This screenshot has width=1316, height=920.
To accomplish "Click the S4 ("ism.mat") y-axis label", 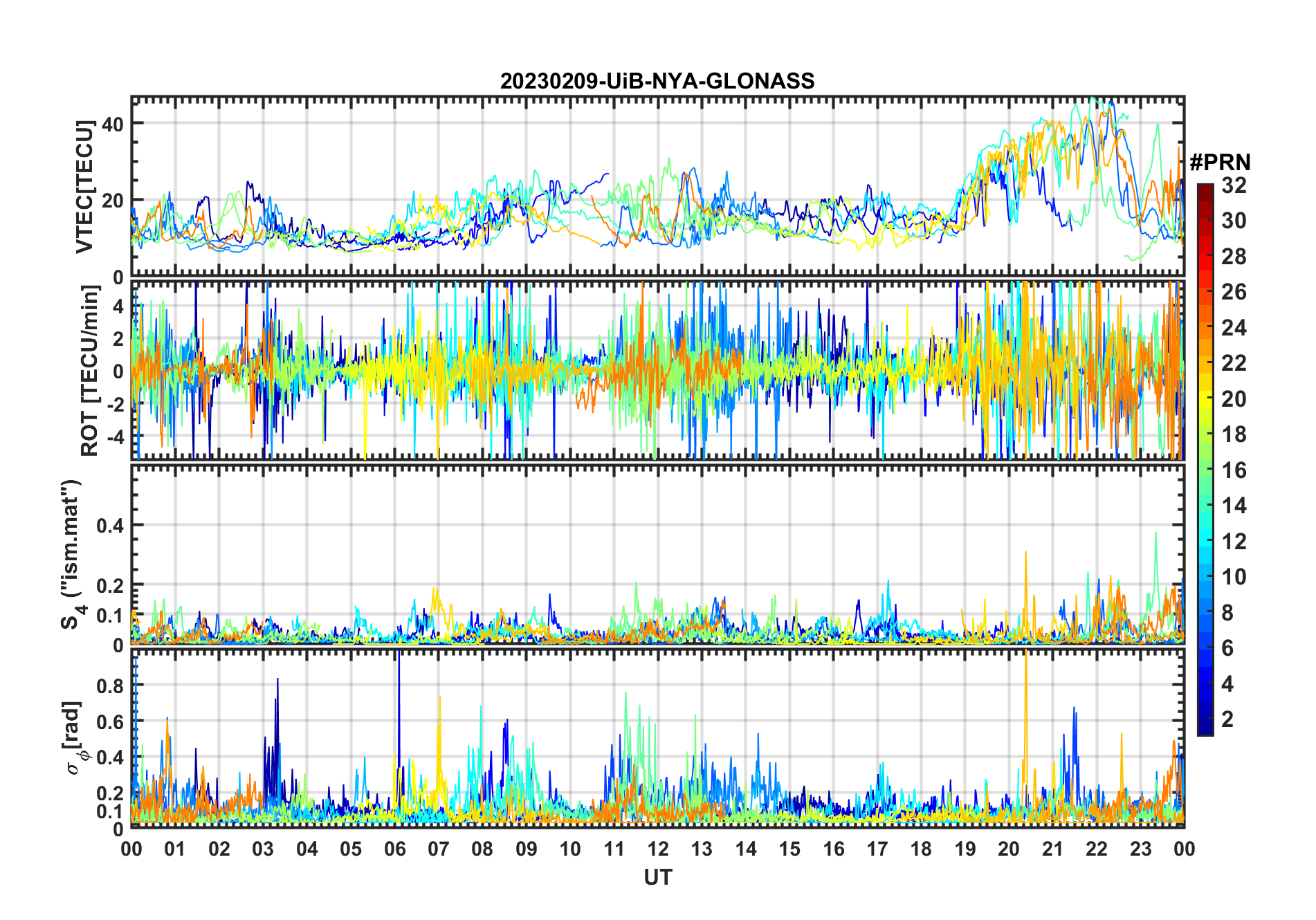I will click(71, 554).
